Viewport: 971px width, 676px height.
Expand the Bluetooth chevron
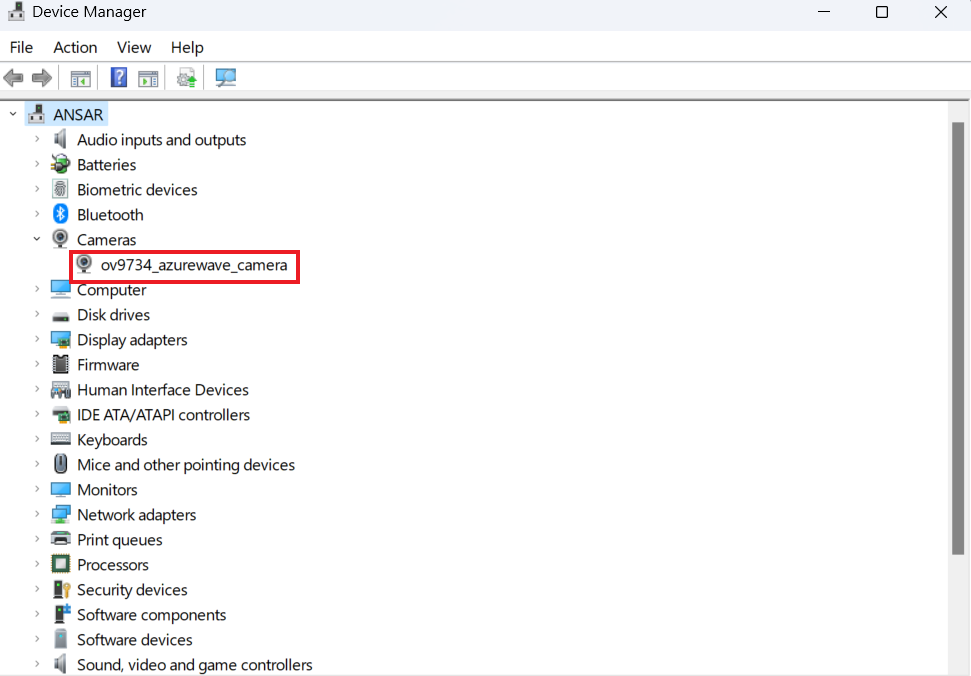point(37,214)
